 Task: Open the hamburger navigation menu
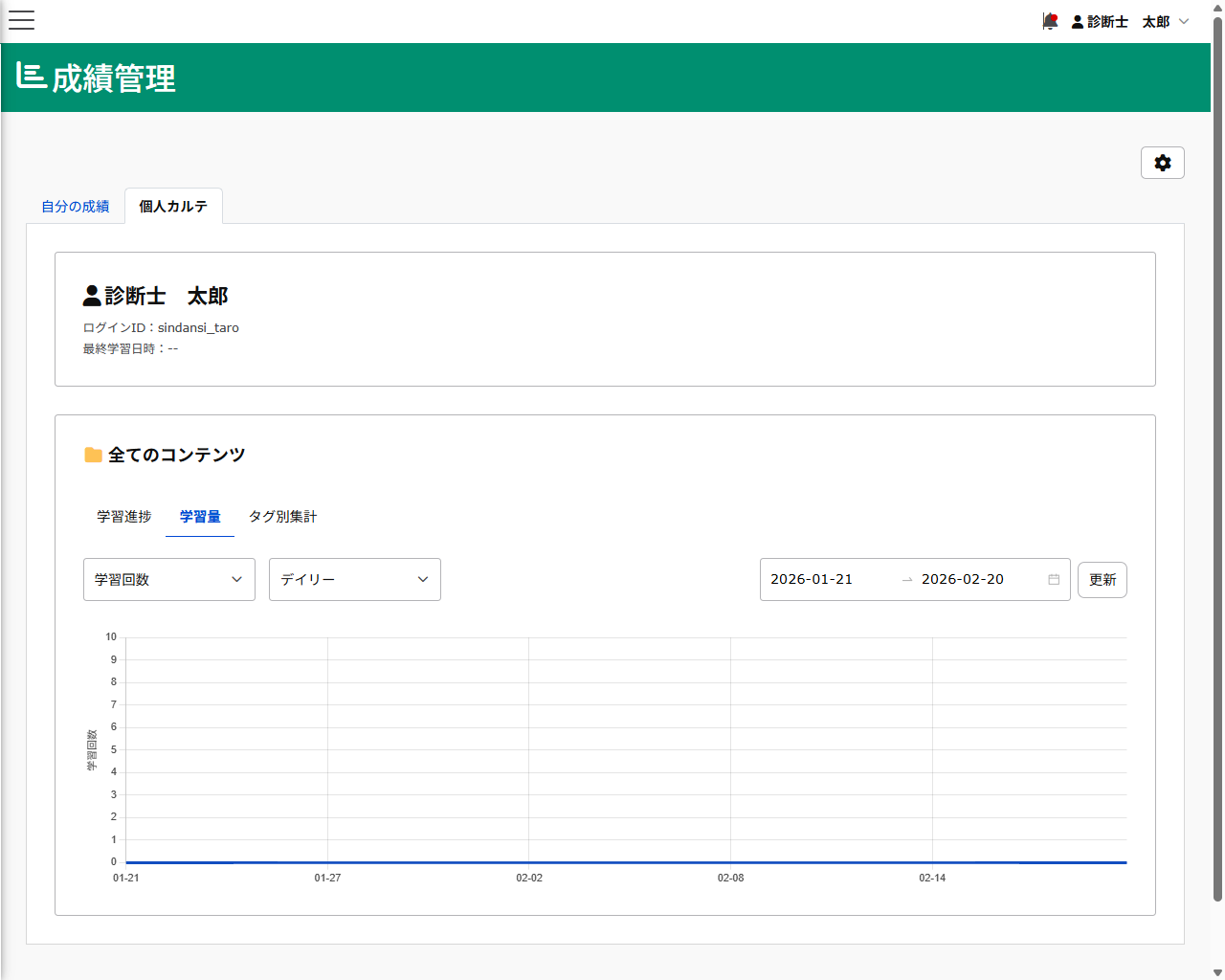(x=21, y=20)
